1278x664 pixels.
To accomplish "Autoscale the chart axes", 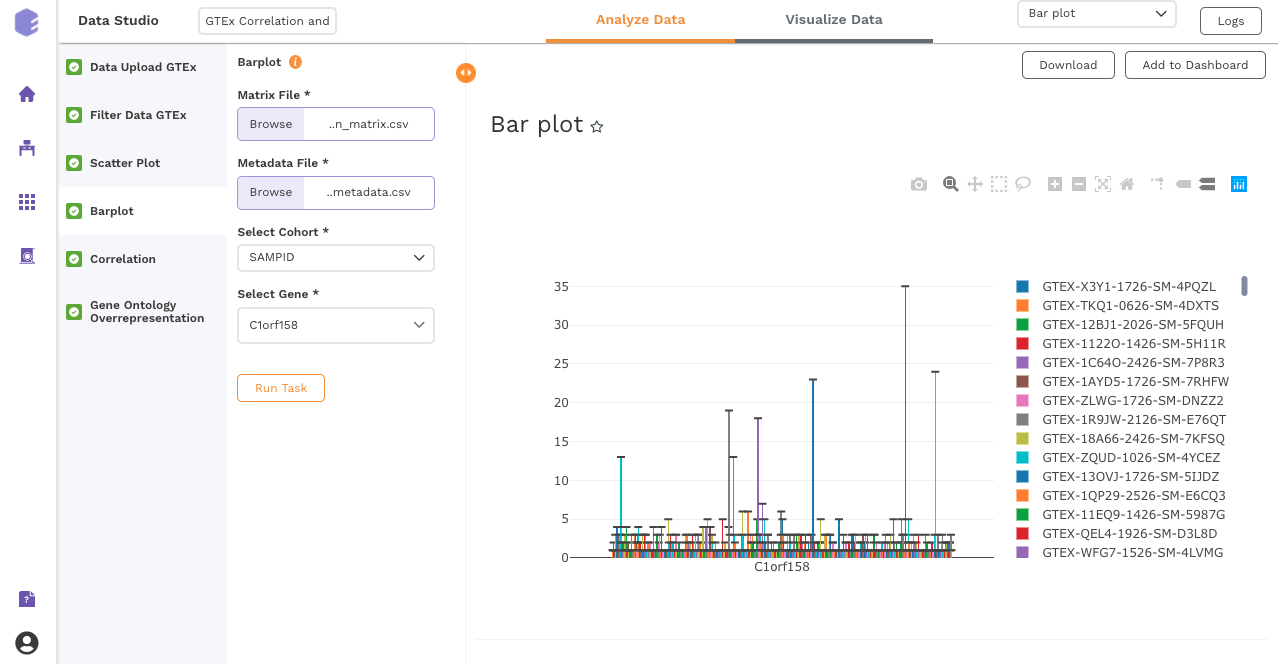I will [x=1102, y=184].
